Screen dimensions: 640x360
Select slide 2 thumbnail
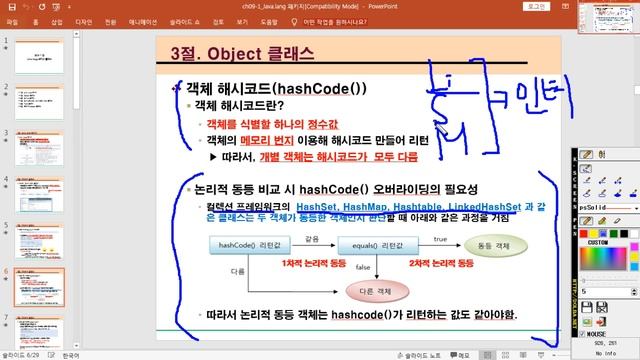pos(39,103)
